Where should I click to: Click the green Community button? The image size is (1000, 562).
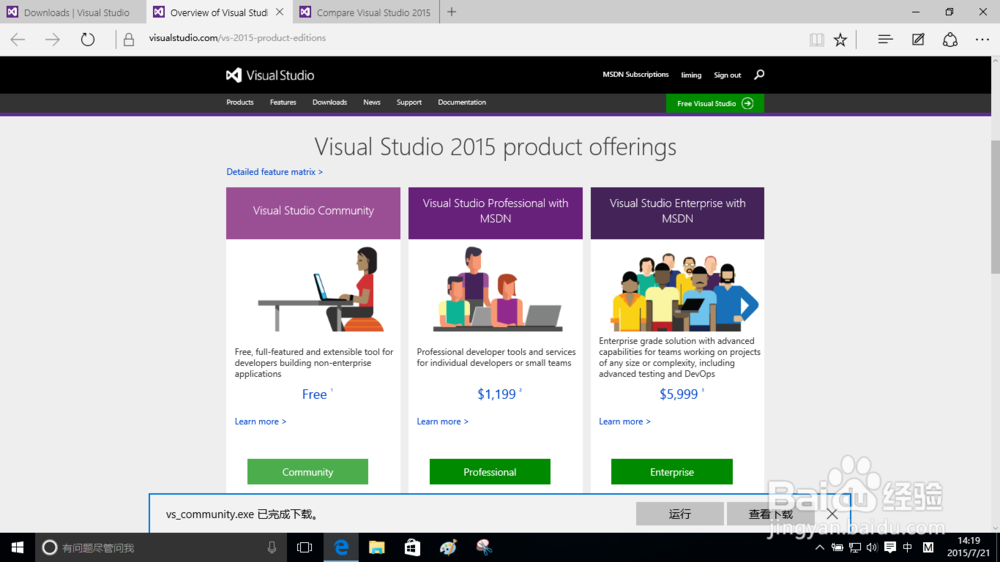[x=307, y=471]
